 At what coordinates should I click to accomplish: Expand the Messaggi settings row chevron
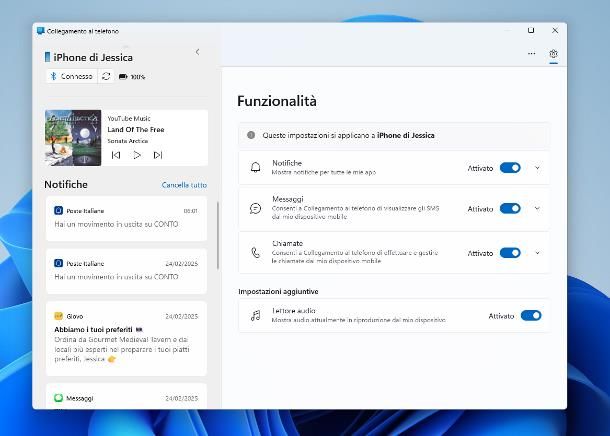tap(537, 208)
